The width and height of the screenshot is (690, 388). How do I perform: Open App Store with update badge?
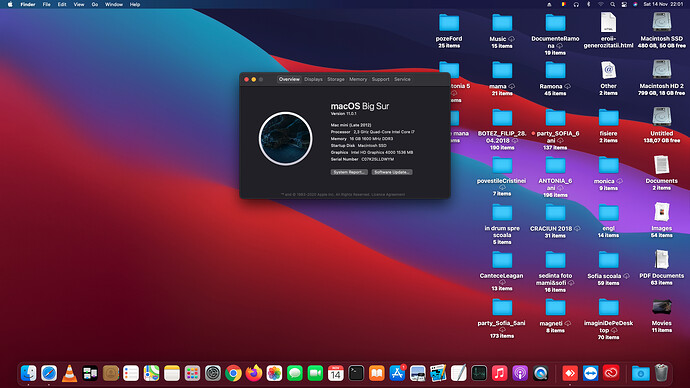coord(397,373)
